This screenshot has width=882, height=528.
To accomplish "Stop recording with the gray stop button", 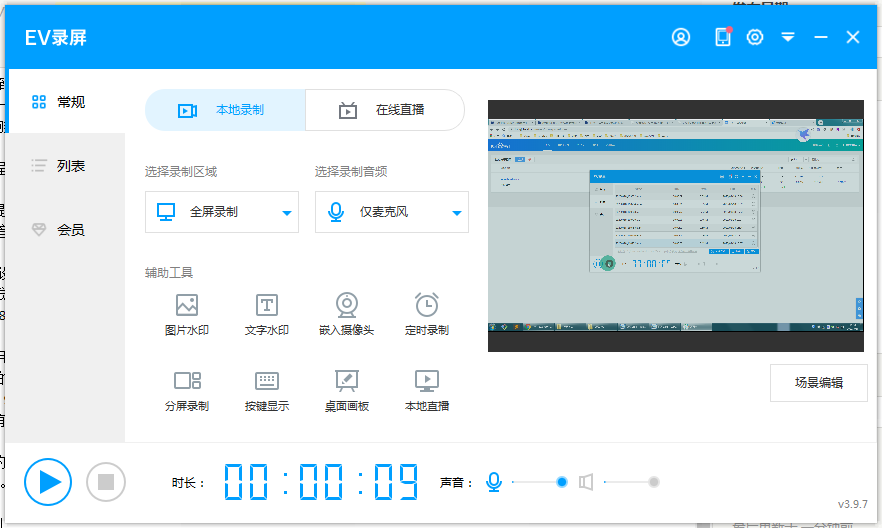I will [x=106, y=482].
